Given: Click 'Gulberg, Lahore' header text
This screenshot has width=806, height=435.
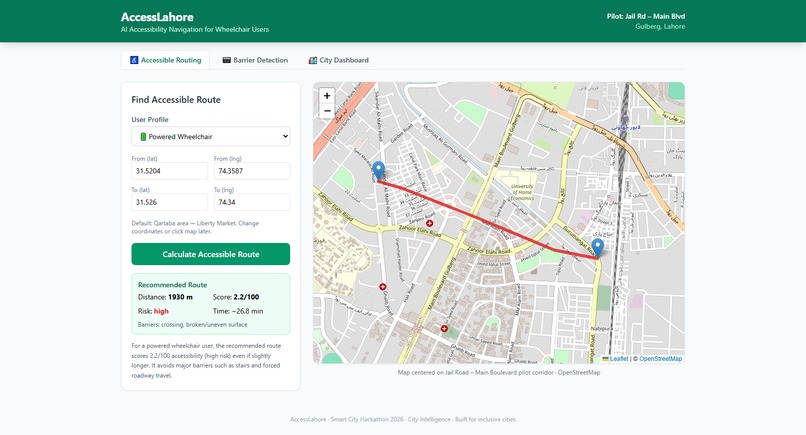Looking at the screenshot, I should (x=660, y=27).
